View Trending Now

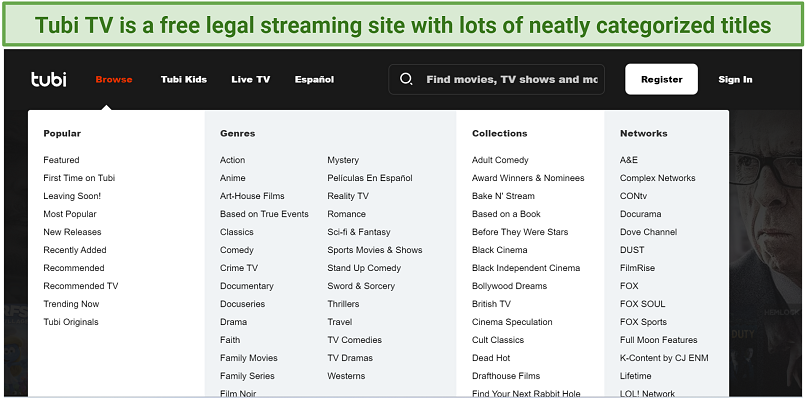[71, 304]
